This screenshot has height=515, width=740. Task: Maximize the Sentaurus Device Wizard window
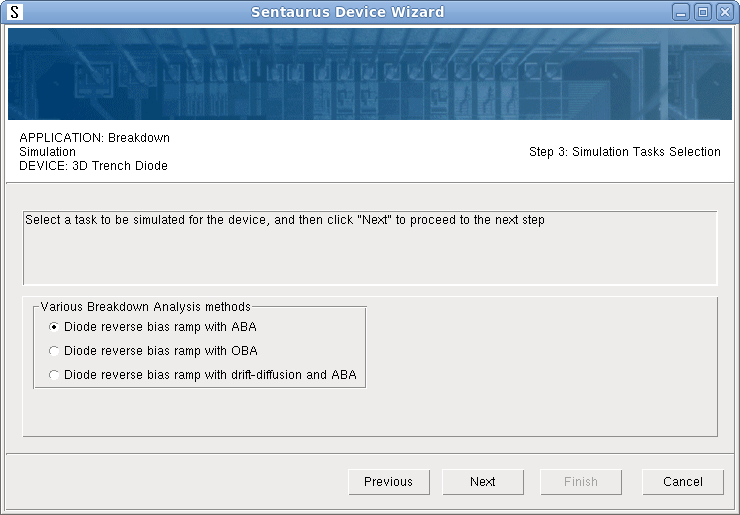coord(703,12)
